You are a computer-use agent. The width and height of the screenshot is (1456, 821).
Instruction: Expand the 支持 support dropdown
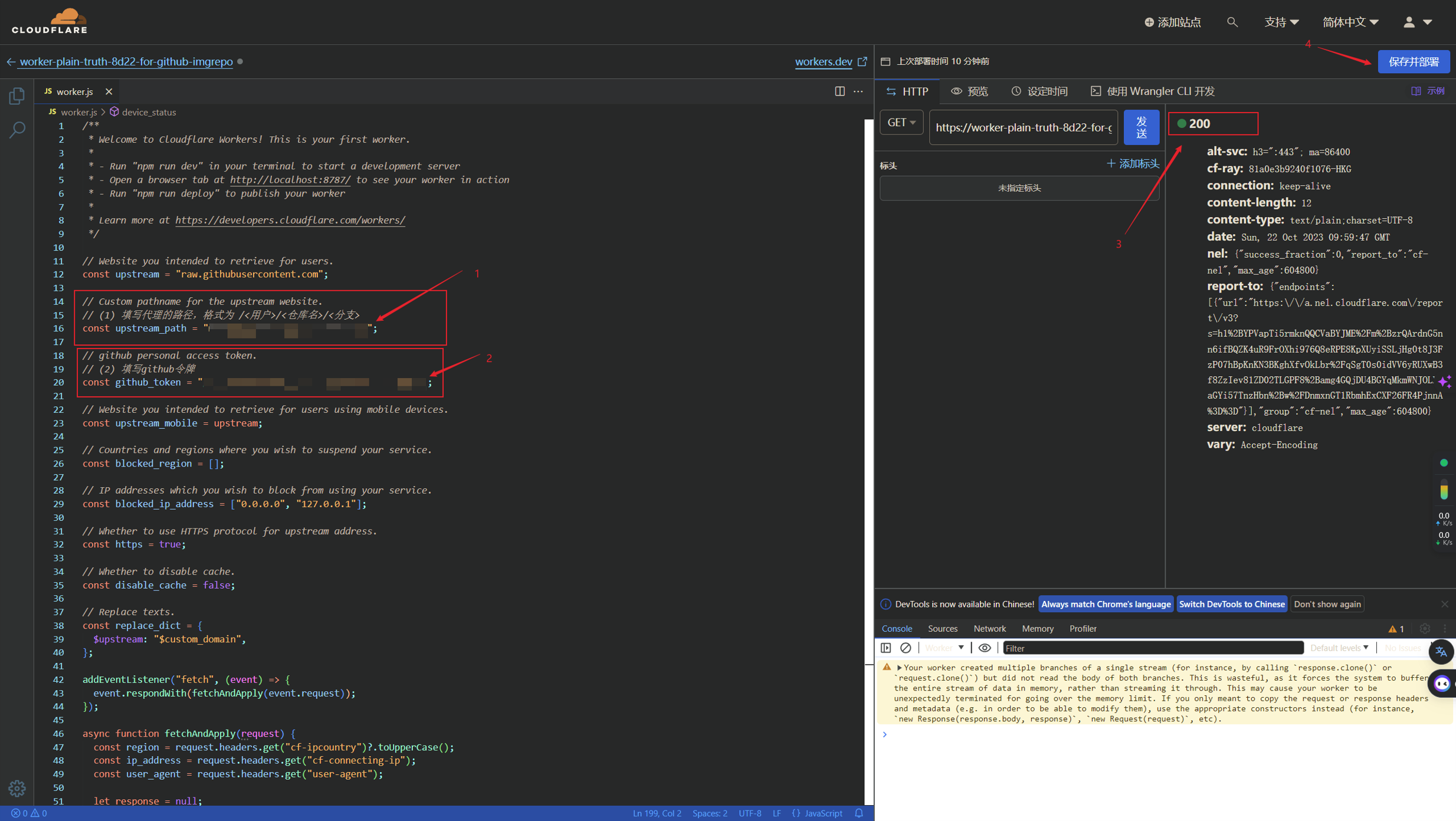click(1281, 22)
